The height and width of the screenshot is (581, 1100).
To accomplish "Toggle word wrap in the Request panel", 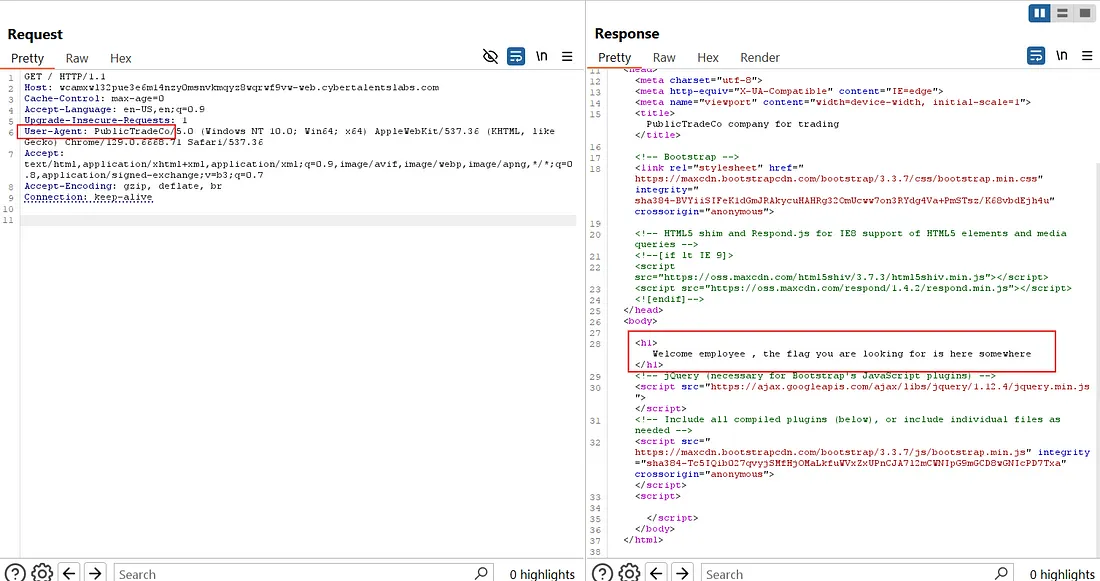I will (516, 56).
